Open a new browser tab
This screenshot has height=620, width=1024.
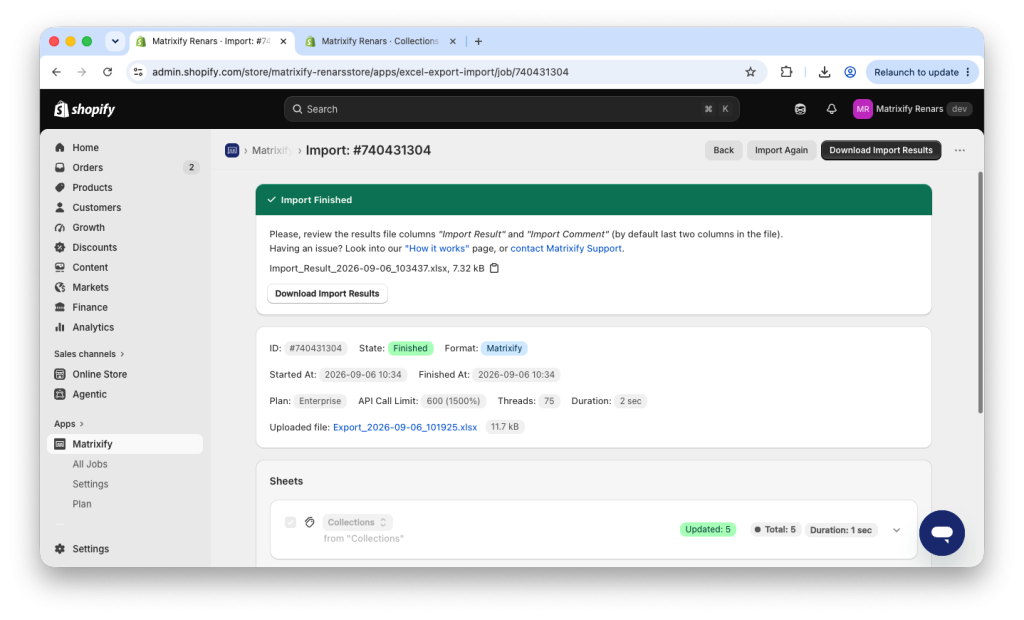pyautogui.click(x=478, y=41)
